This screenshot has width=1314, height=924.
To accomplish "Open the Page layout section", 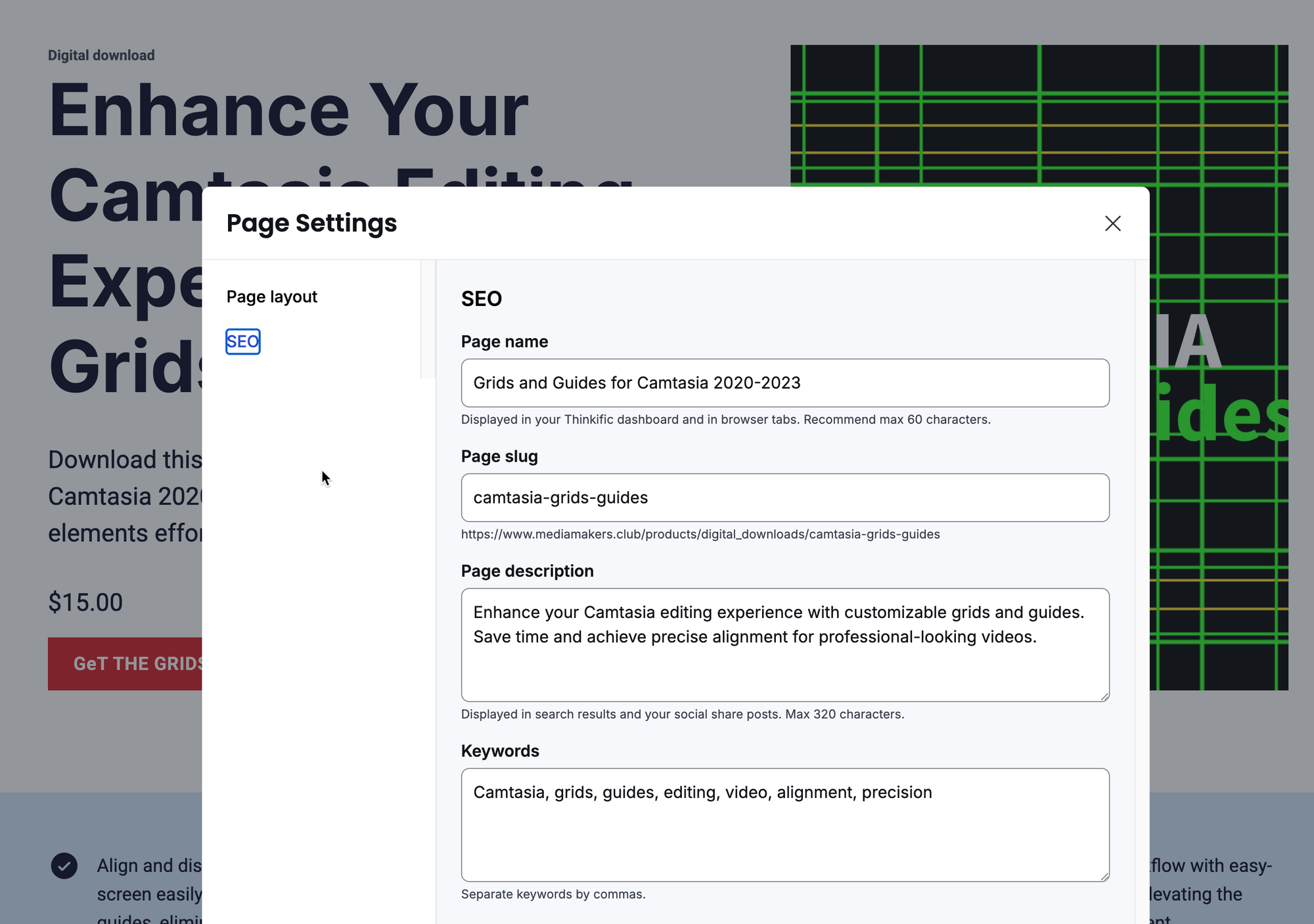I will 271,297.
